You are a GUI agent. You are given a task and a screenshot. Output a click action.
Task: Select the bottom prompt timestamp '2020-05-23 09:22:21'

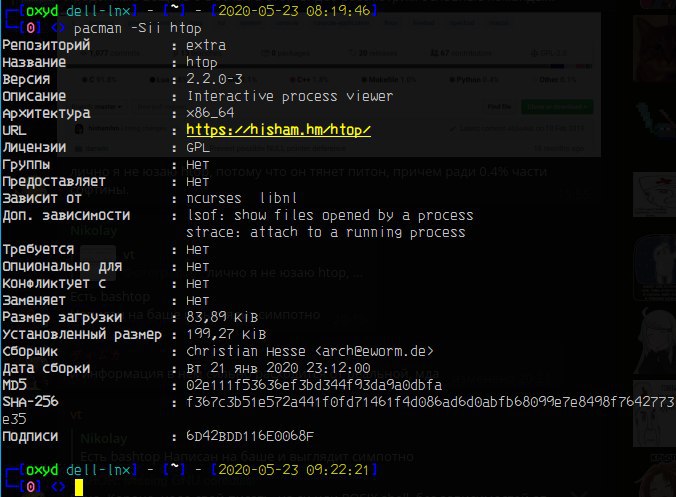click(294, 469)
